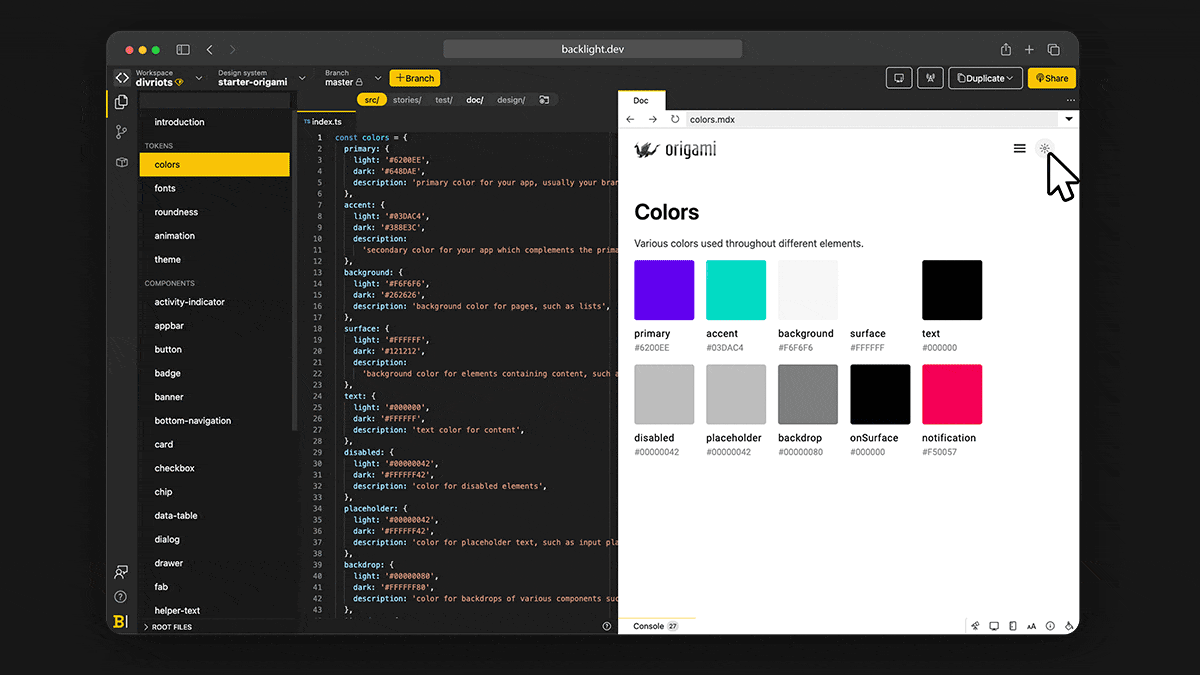Open the hamburger menu in Origami doc
Image resolution: width=1200 pixels, height=675 pixels.
coord(1019,149)
